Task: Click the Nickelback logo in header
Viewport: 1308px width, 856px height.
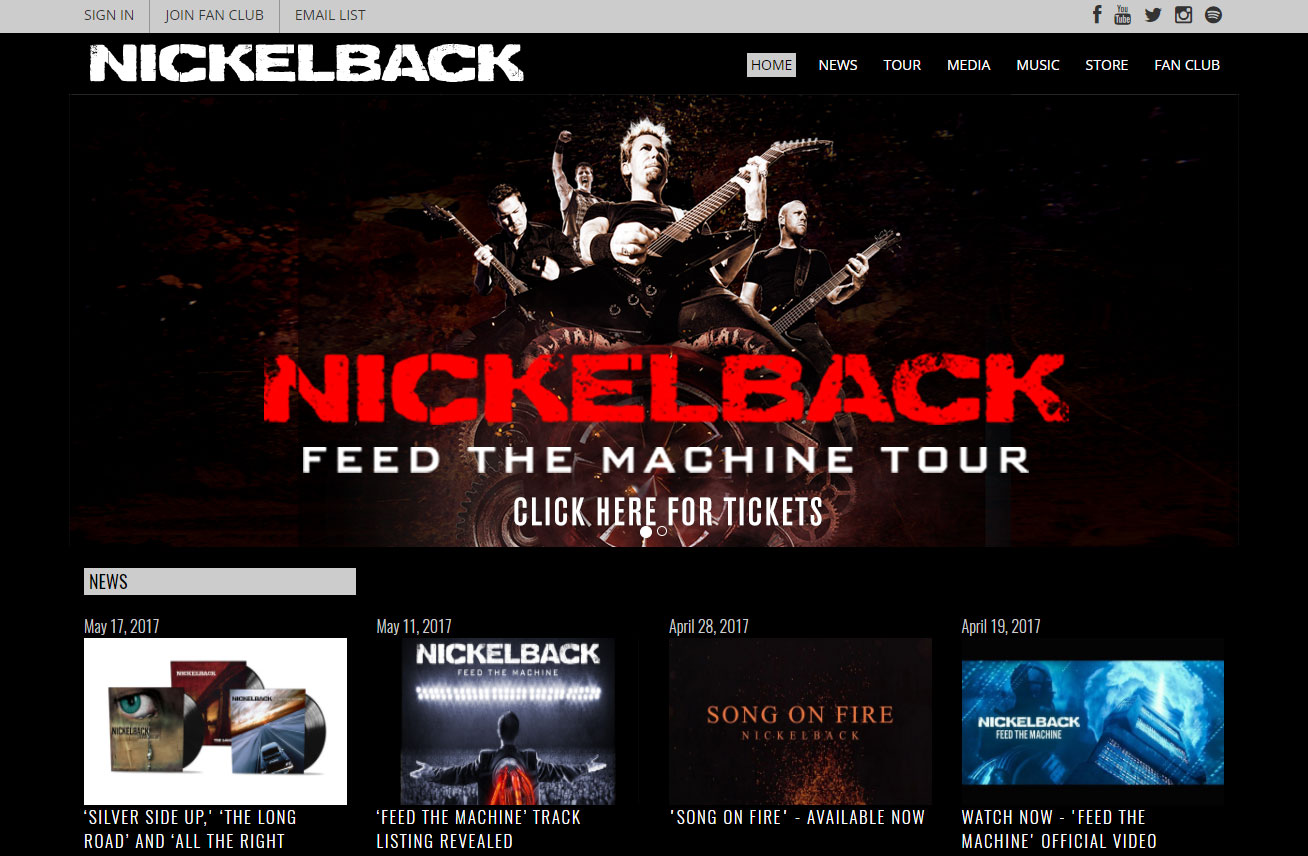Action: (306, 63)
